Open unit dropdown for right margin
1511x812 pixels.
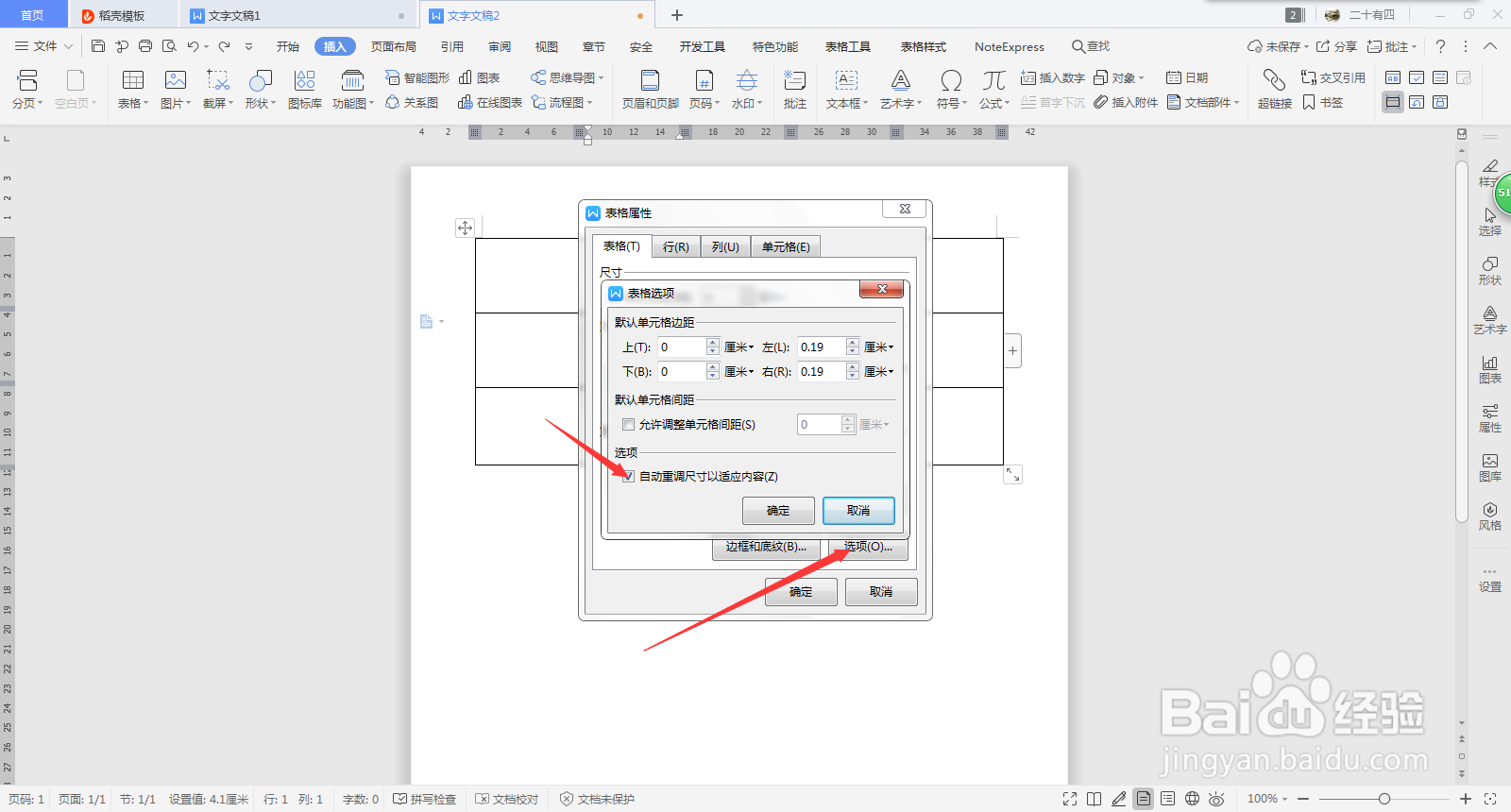[879, 371]
